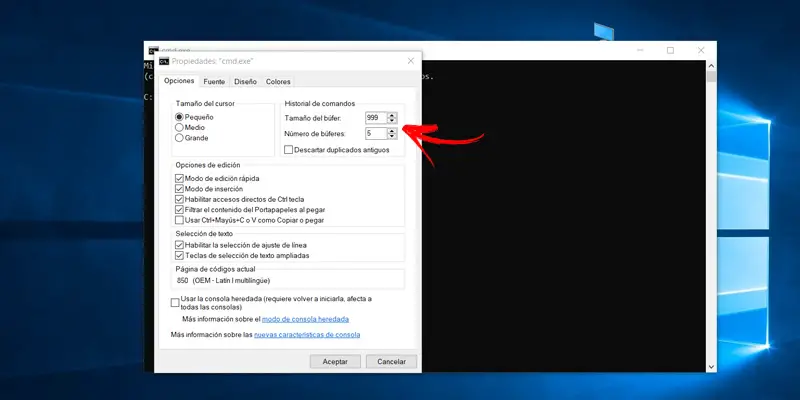Decrease Tamaño del búfer with down arrow
The image size is (800, 400).
pyautogui.click(x=392, y=121)
